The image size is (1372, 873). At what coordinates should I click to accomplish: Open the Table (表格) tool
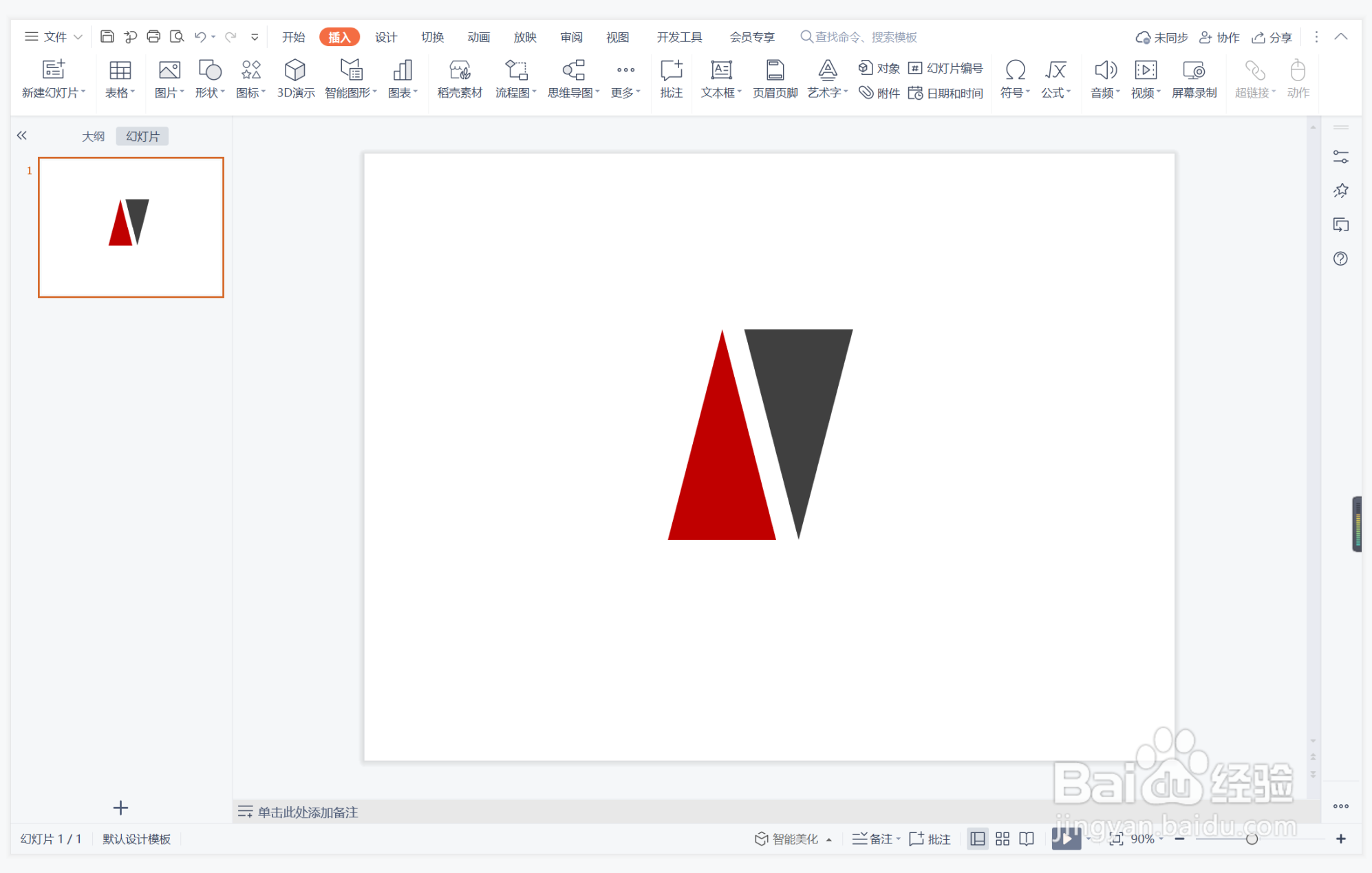[x=120, y=78]
